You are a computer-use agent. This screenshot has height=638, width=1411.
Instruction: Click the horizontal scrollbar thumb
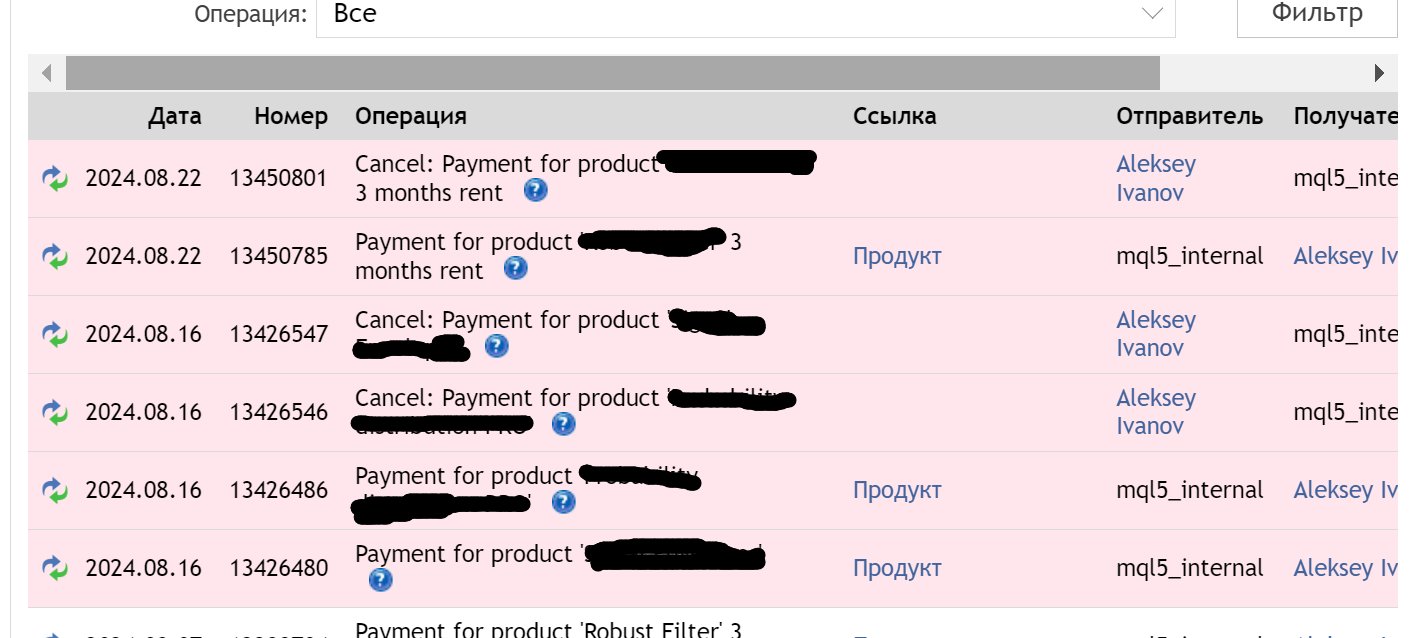[612, 73]
